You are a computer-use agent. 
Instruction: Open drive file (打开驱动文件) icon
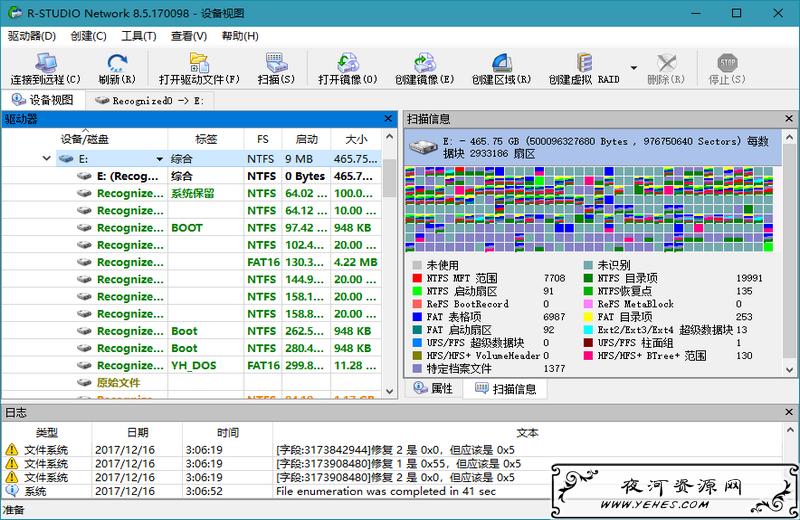click(199, 68)
